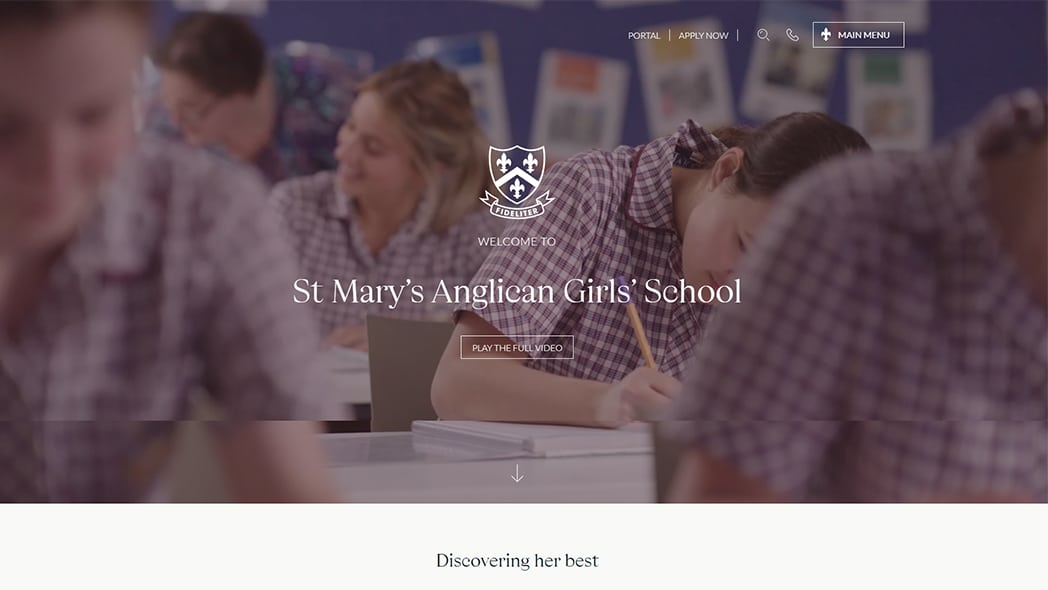
Task: Click the orange poster on the noticeboard
Action: point(578,74)
